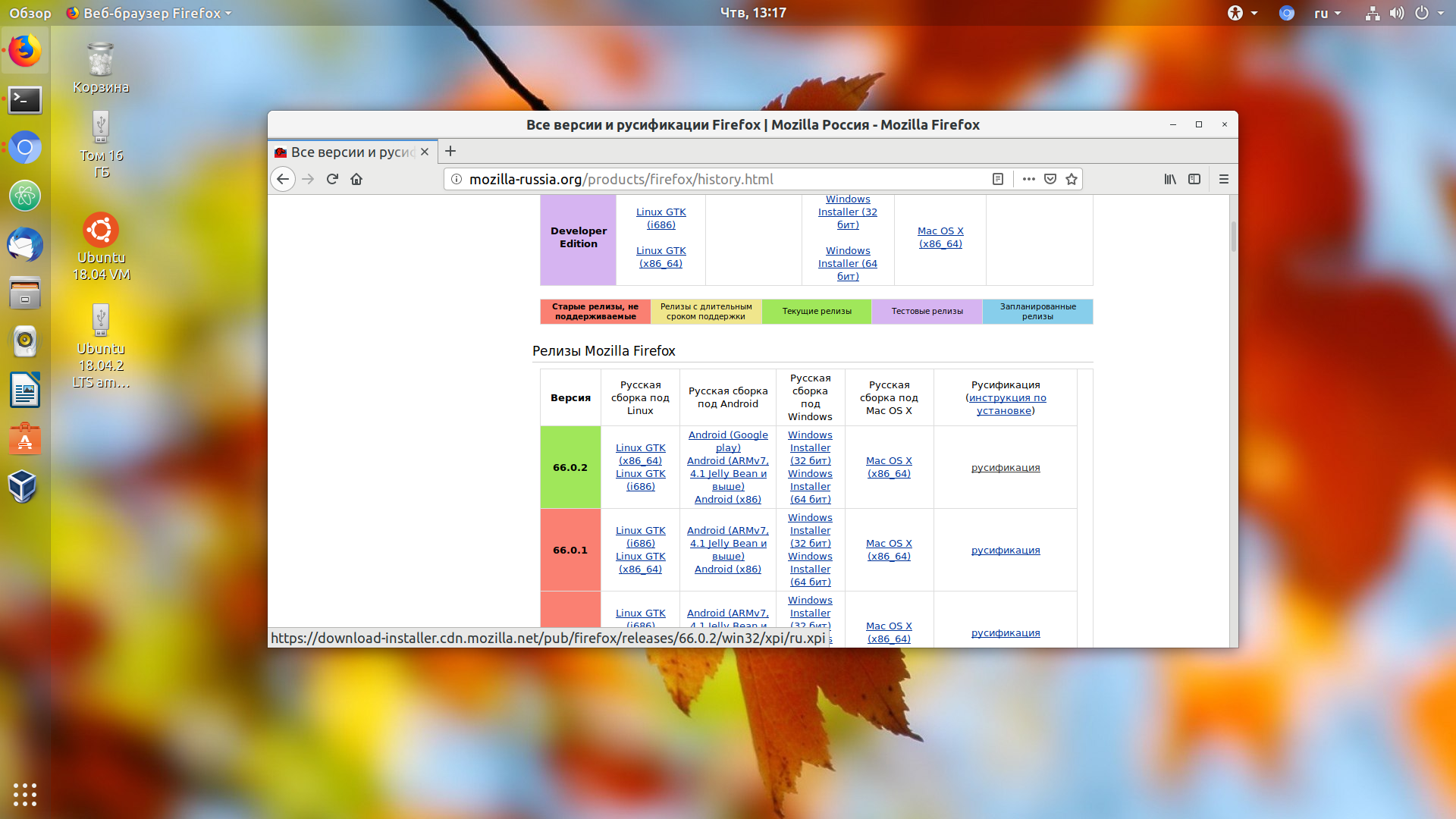Screen dimensions: 1456x819
Task: Reload the page with the refresh icon
Action: [x=332, y=179]
